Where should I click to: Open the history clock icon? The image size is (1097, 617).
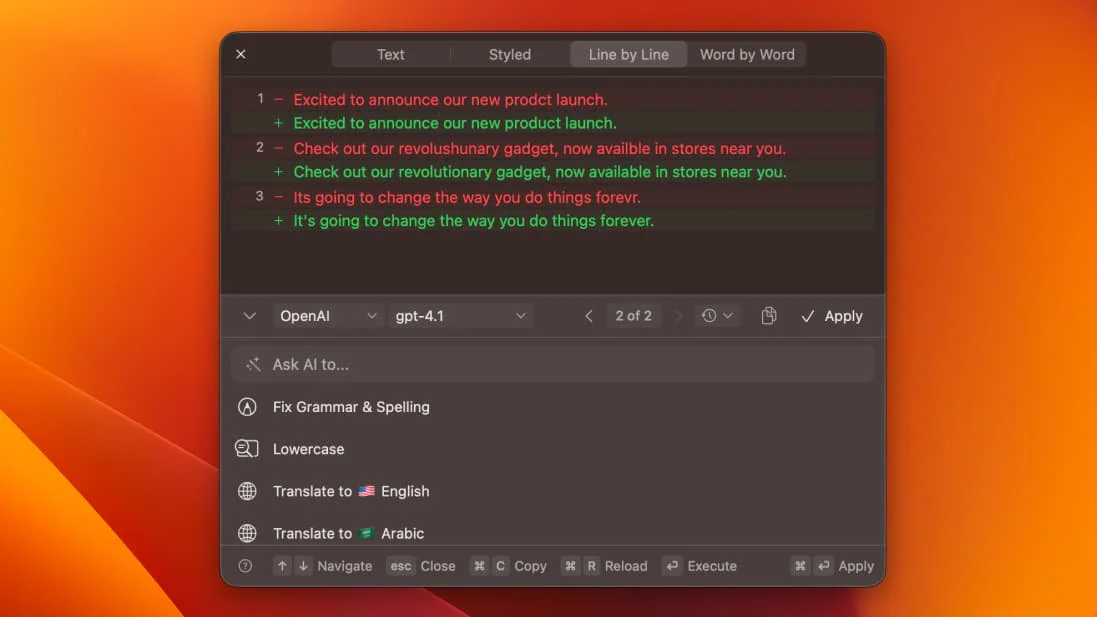click(711, 315)
